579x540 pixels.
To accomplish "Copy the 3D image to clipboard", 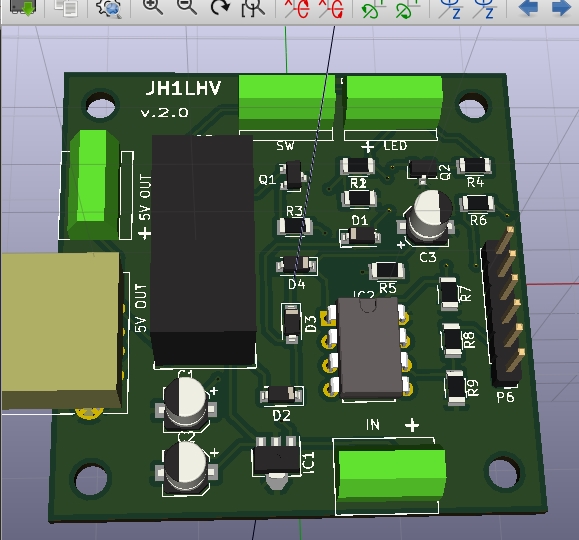I will [66, 7].
